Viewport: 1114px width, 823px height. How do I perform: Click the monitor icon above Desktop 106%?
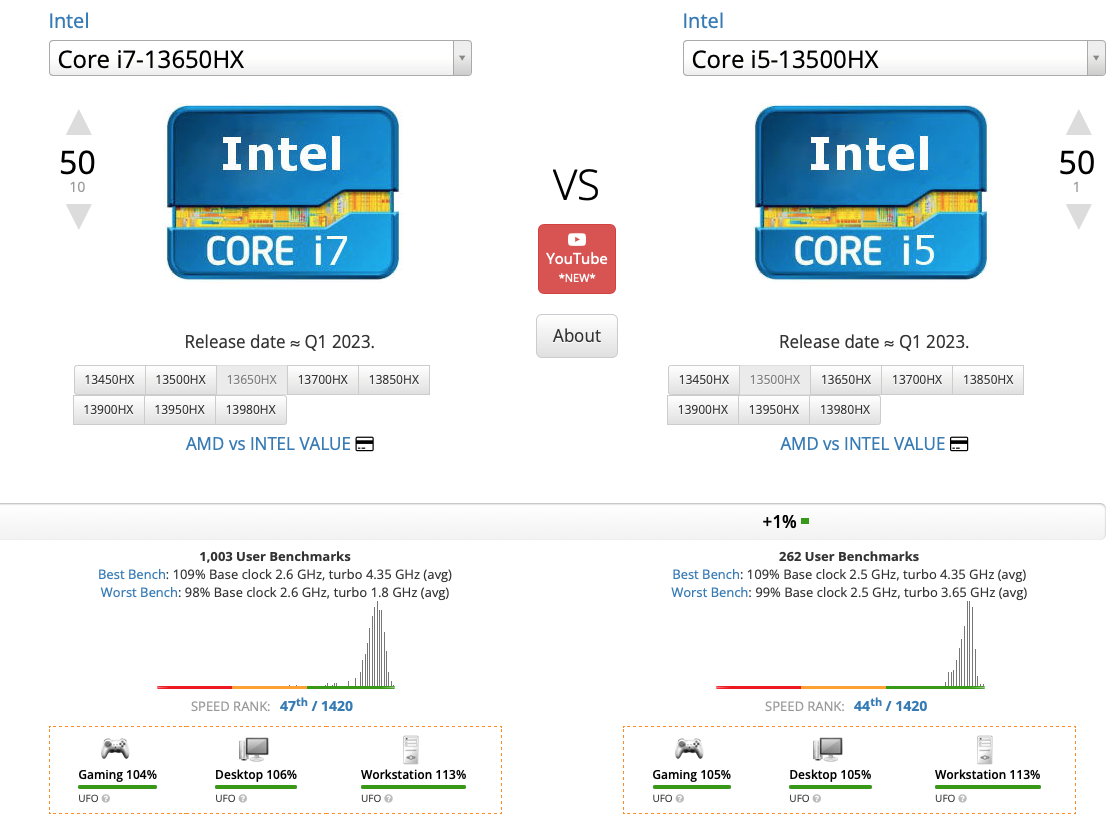254,749
